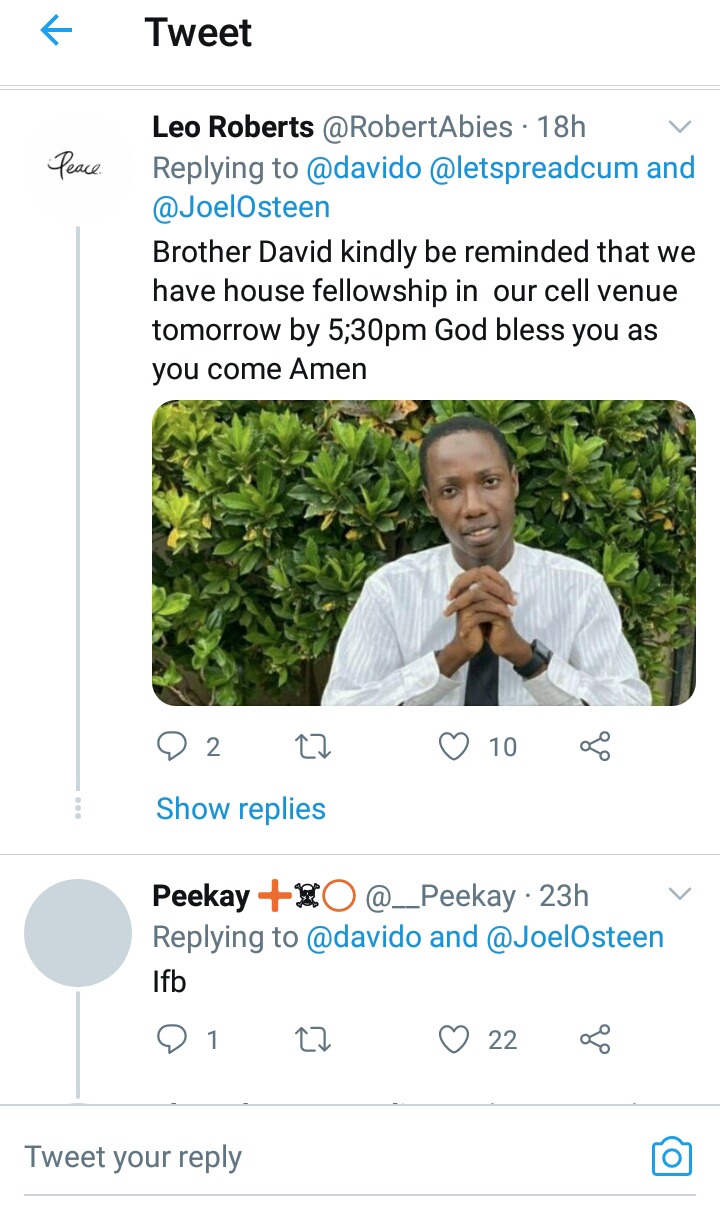Share Peekay's tweet
Viewport: 720px width, 1205px height.
point(595,1040)
